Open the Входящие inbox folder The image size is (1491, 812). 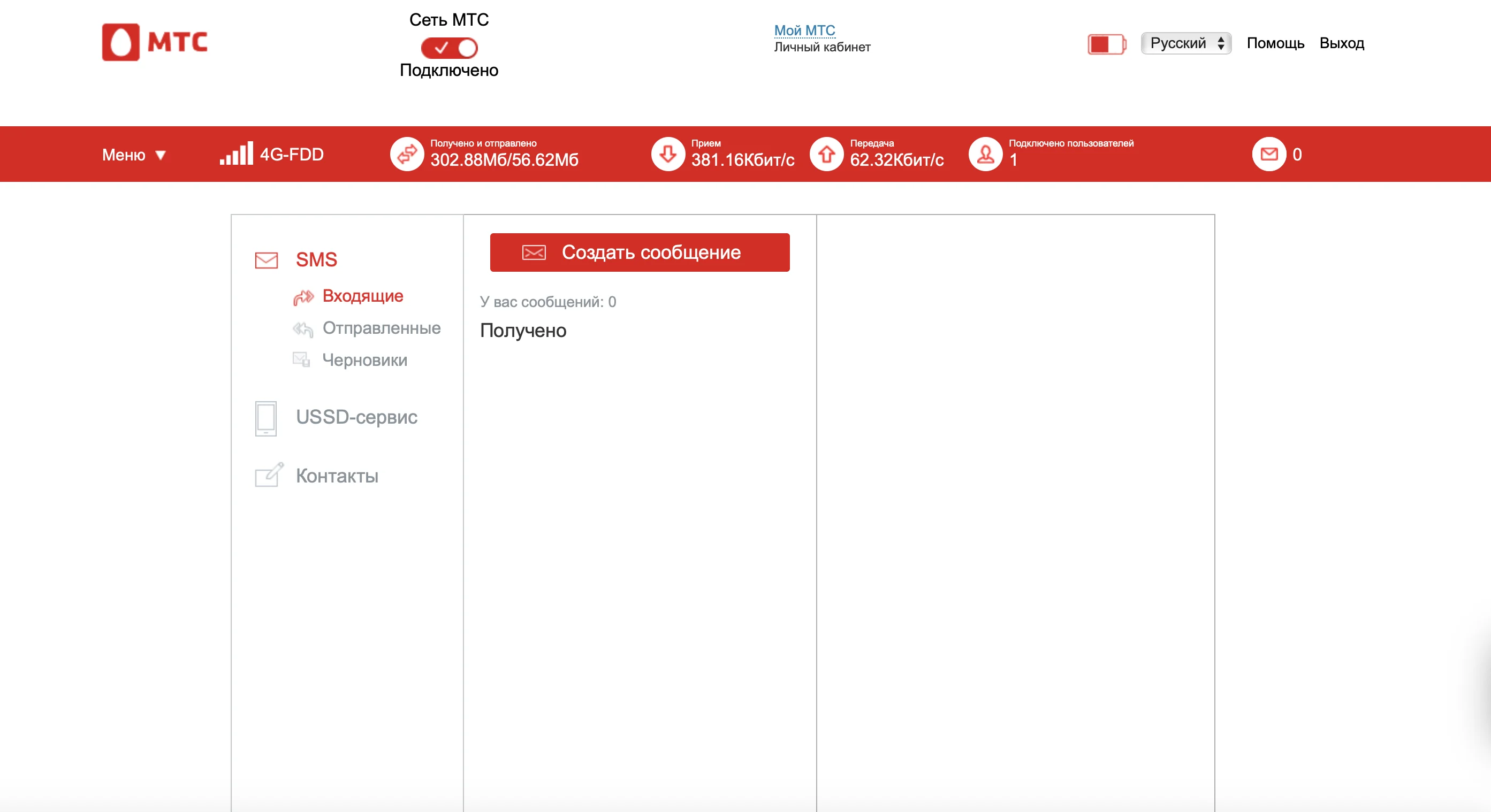click(362, 296)
